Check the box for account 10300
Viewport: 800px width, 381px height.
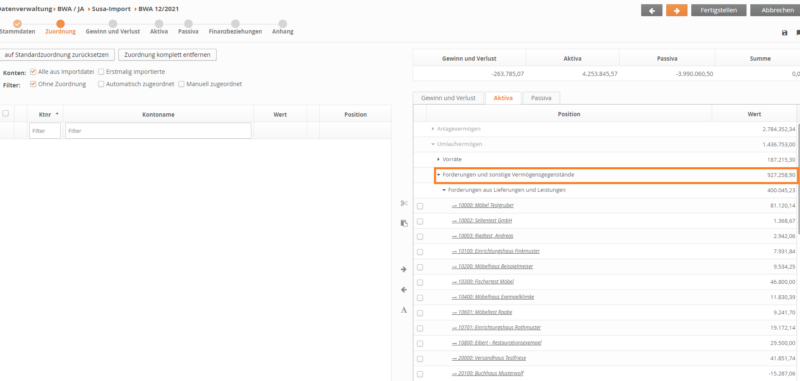click(420, 282)
